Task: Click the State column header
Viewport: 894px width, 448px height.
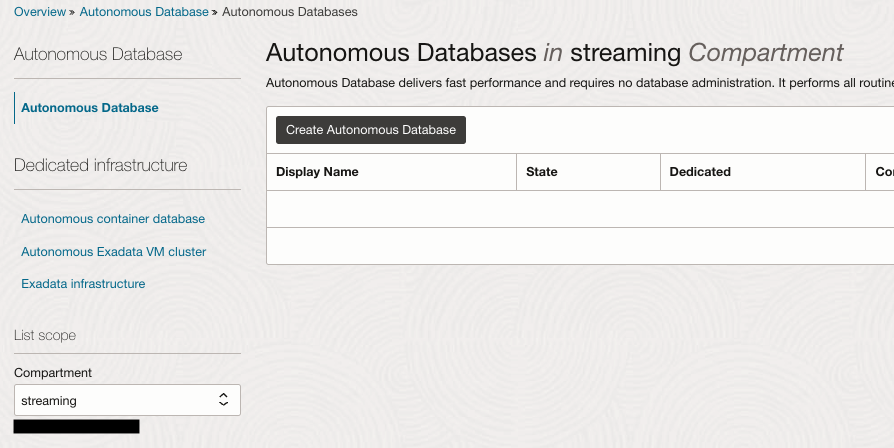Action: click(542, 172)
